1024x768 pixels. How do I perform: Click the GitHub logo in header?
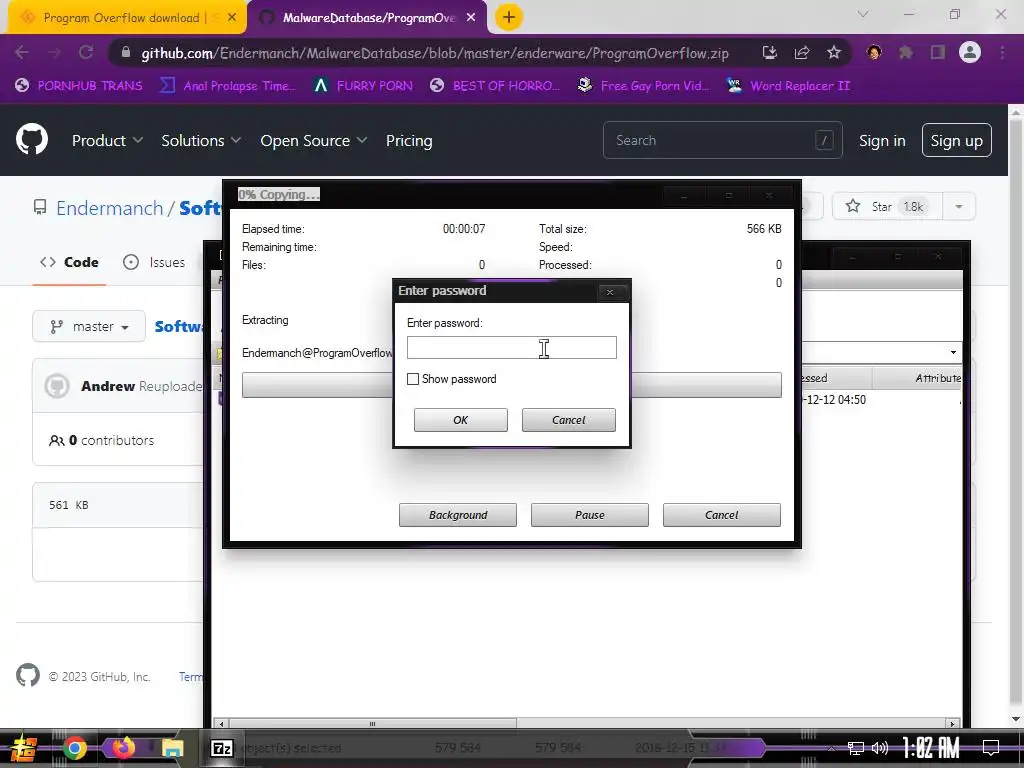[32, 139]
